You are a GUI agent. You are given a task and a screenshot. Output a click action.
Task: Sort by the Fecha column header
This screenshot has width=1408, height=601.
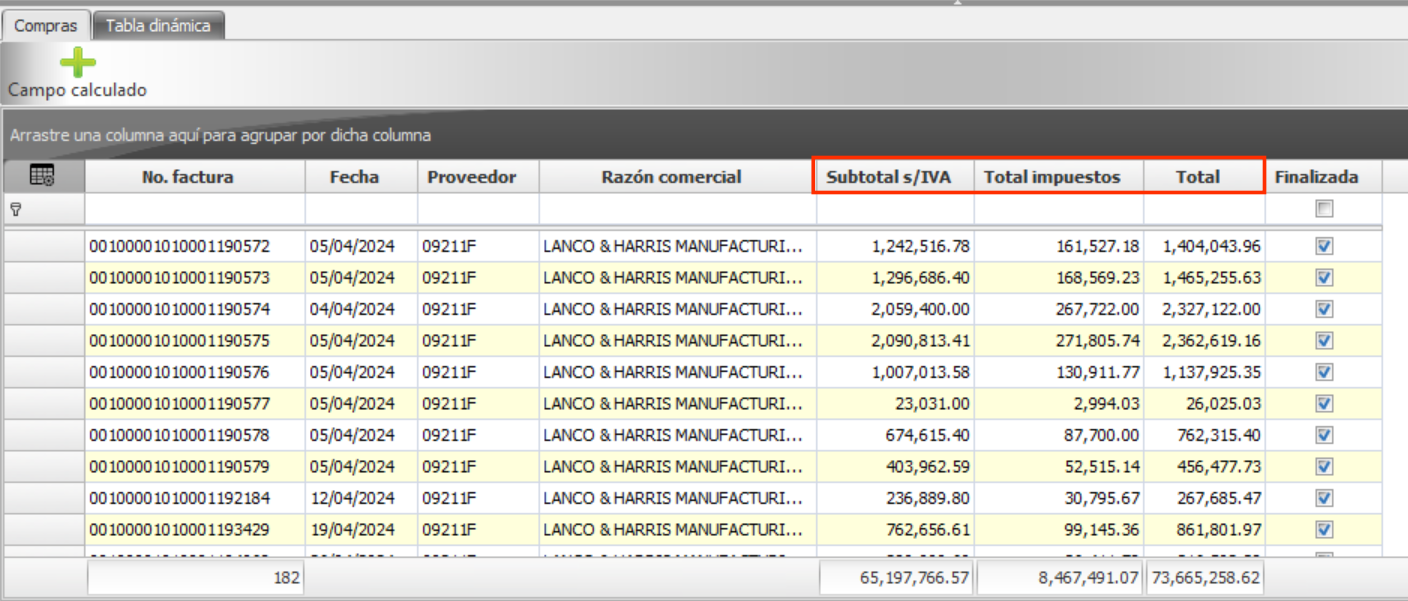[354, 177]
